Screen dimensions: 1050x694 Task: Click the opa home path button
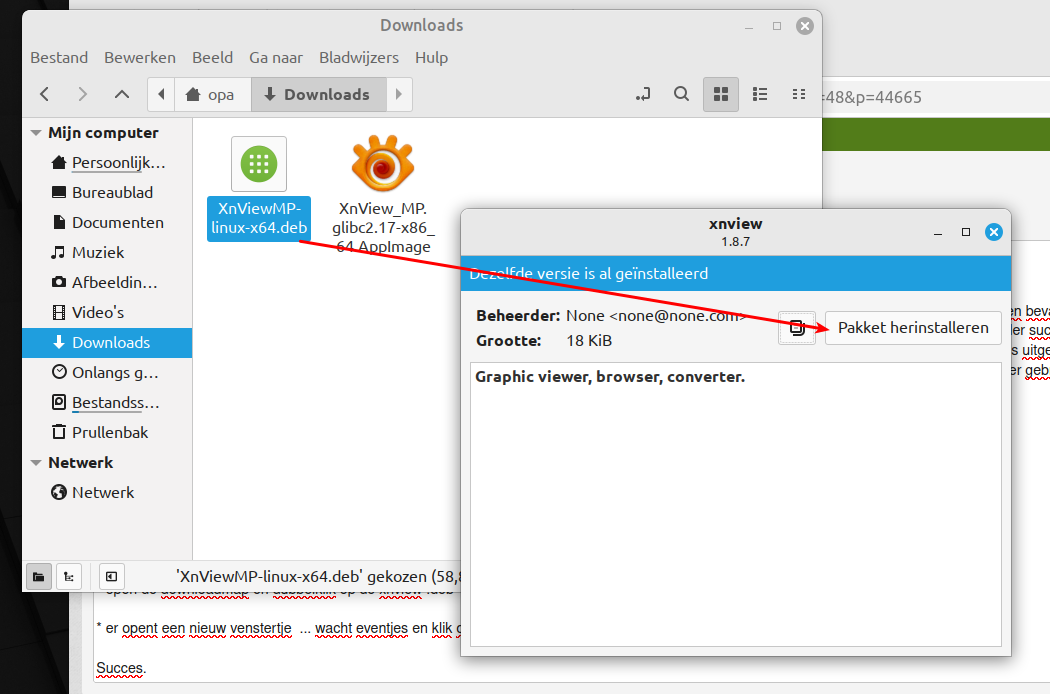click(x=213, y=94)
